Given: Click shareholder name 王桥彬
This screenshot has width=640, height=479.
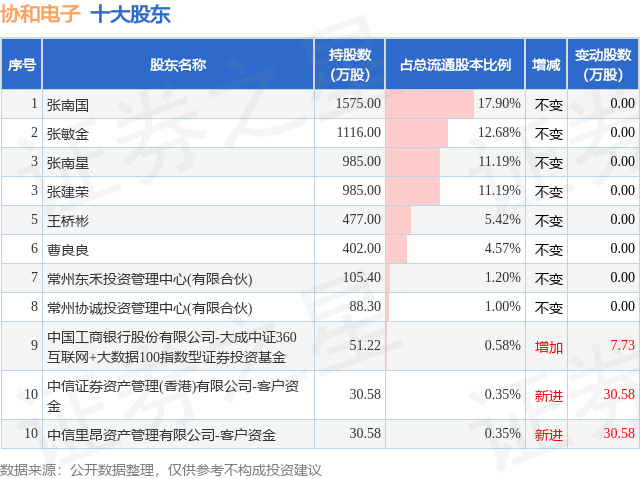Looking at the screenshot, I should (x=68, y=221).
